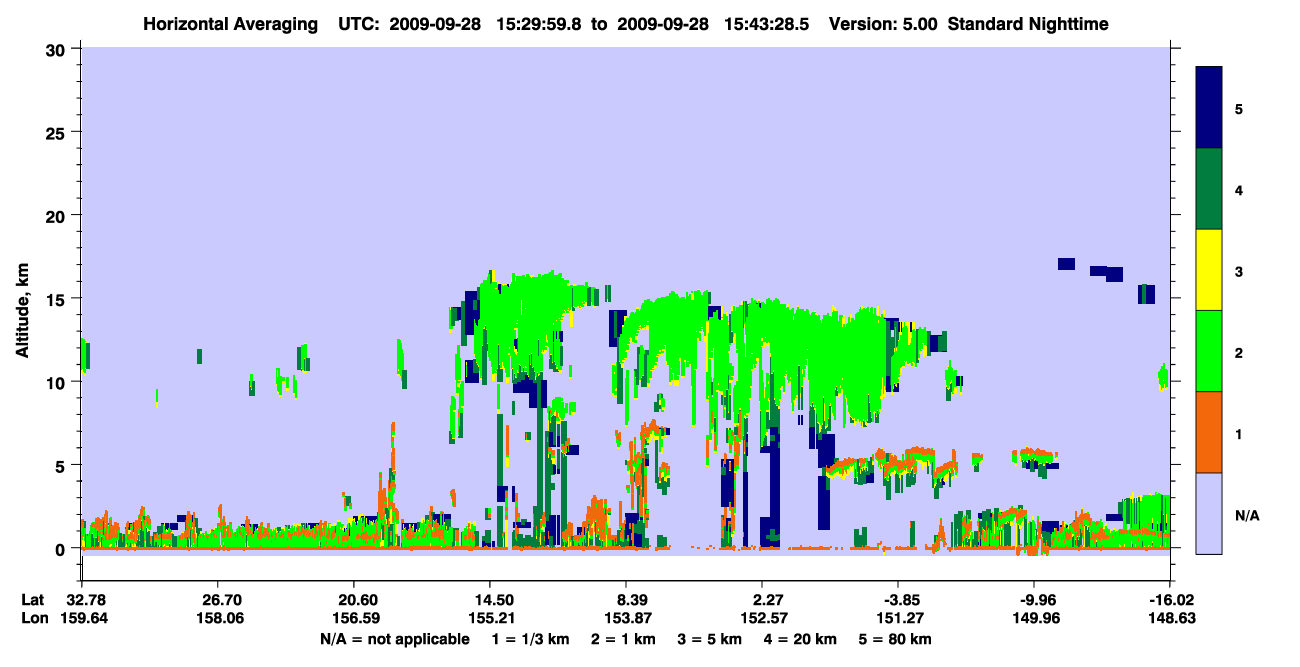This screenshot has width=1300, height=667.
Task: Click longitude value '149.96'
Action: 1034,619
